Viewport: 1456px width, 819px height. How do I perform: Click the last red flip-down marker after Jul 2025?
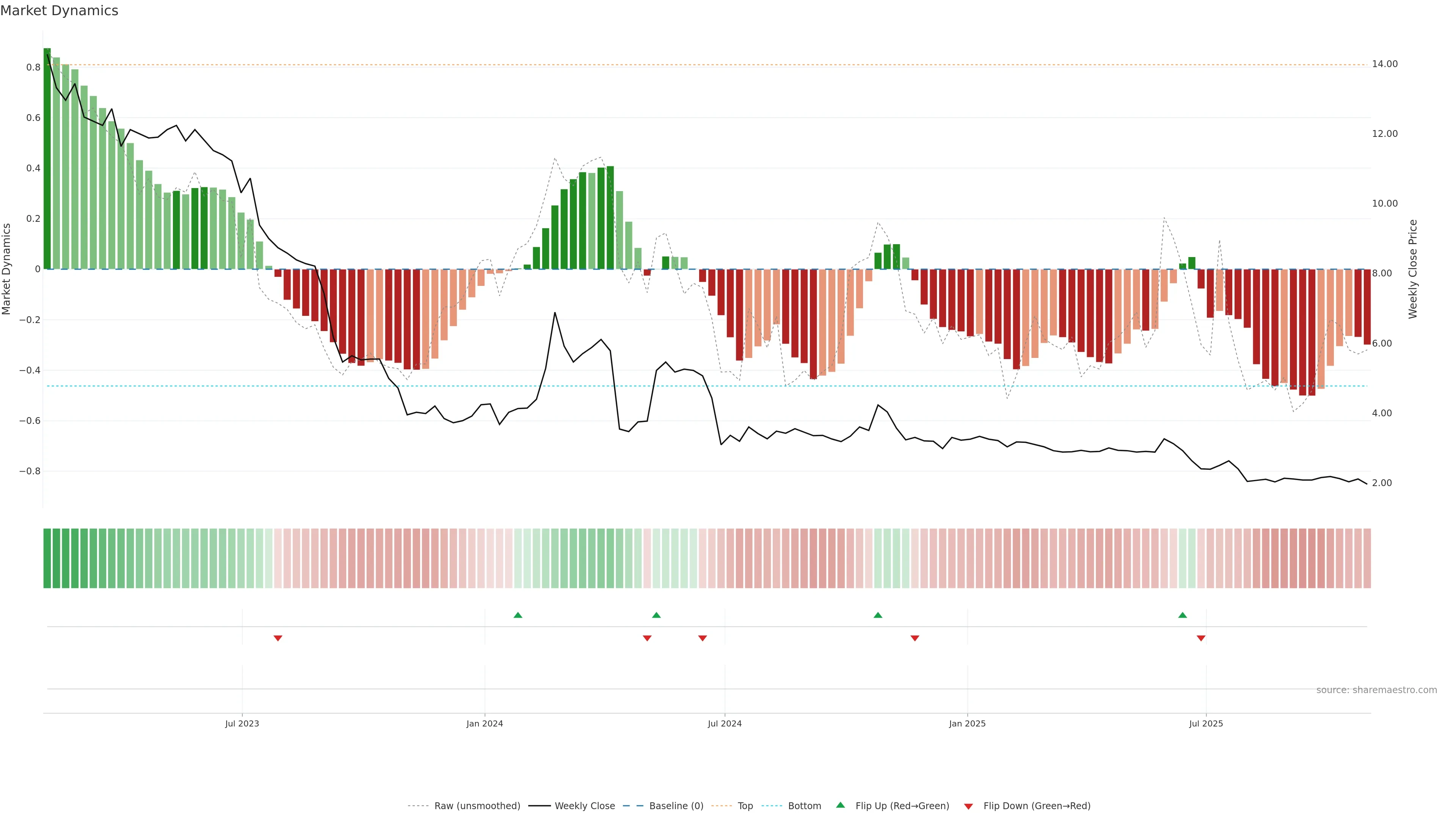(1201, 638)
